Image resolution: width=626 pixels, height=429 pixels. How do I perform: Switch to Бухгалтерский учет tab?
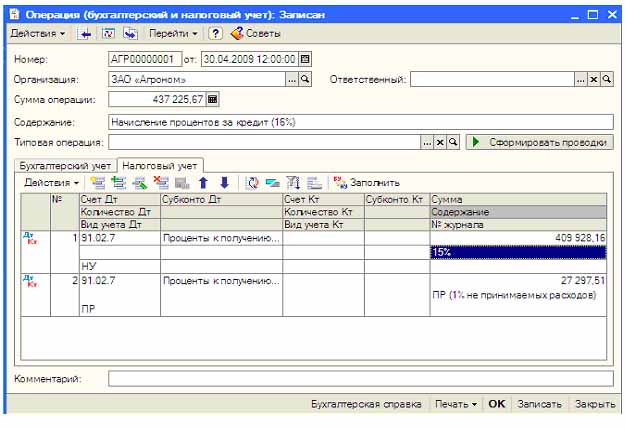click(65, 166)
